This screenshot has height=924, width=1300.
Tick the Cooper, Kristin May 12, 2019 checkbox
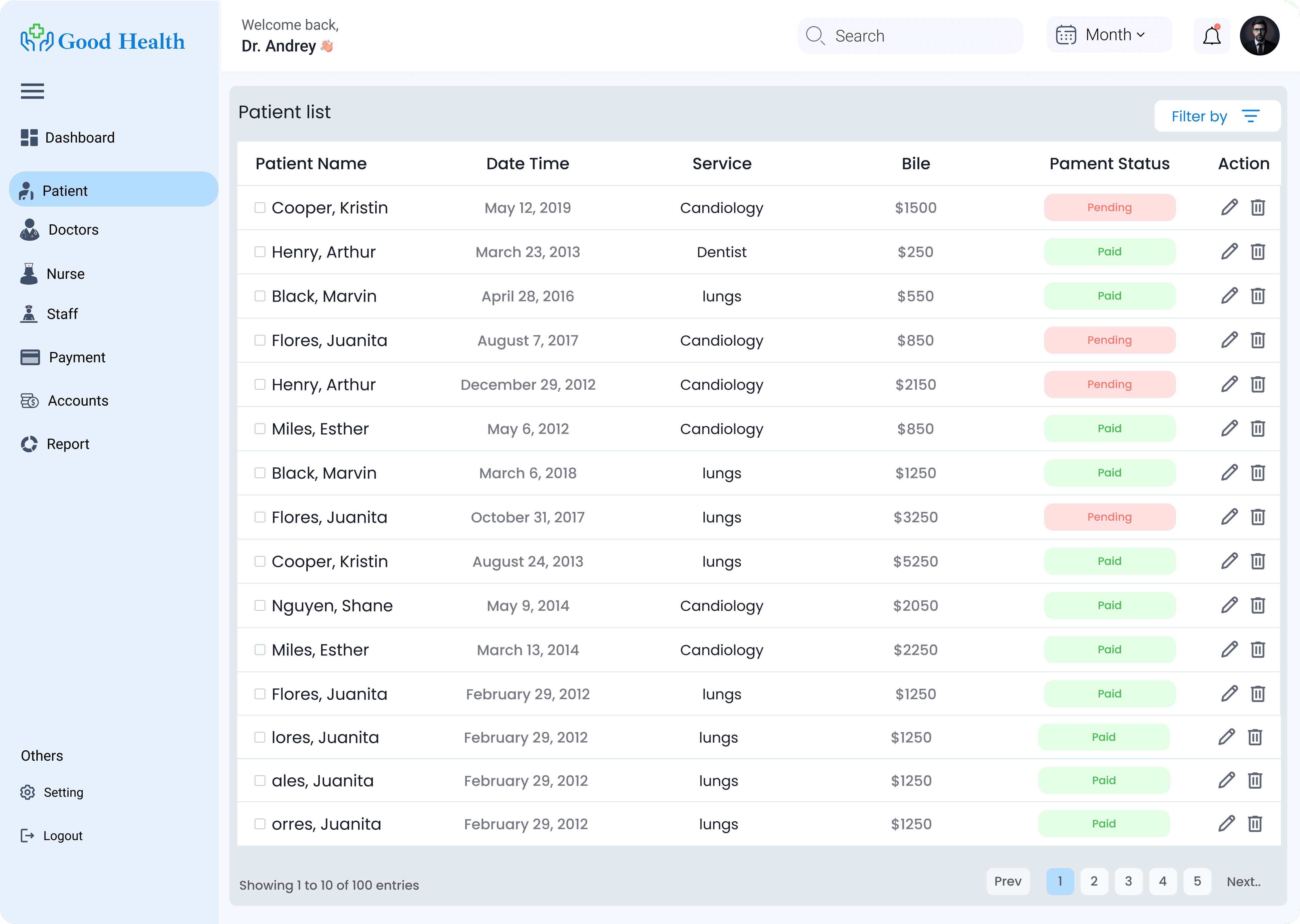coord(260,208)
